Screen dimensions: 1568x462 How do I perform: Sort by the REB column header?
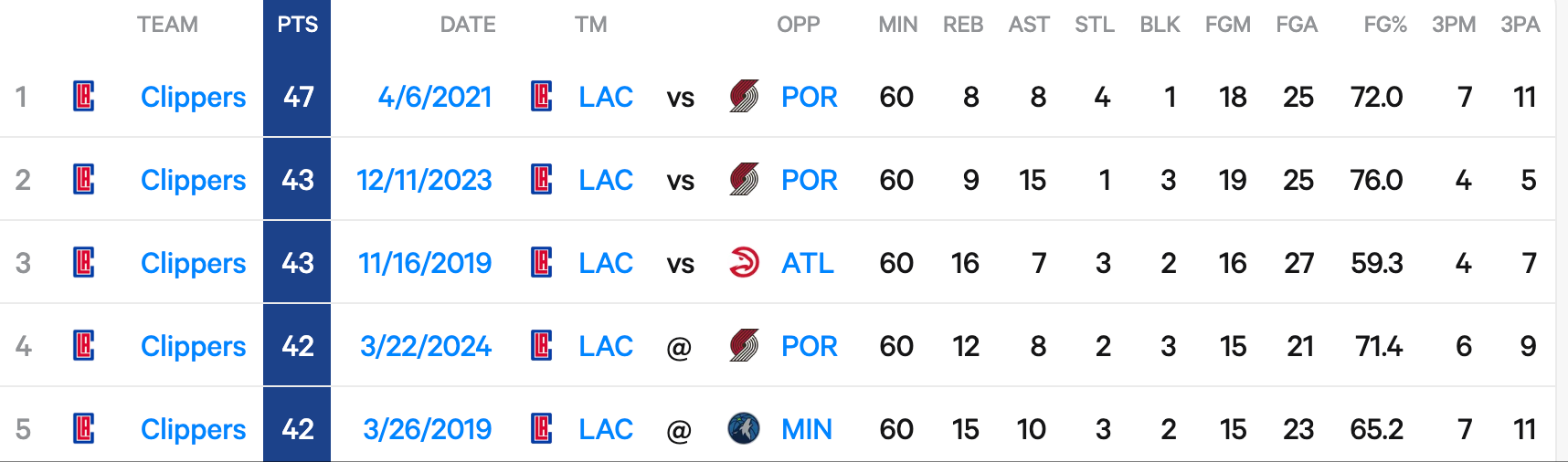pos(963,25)
